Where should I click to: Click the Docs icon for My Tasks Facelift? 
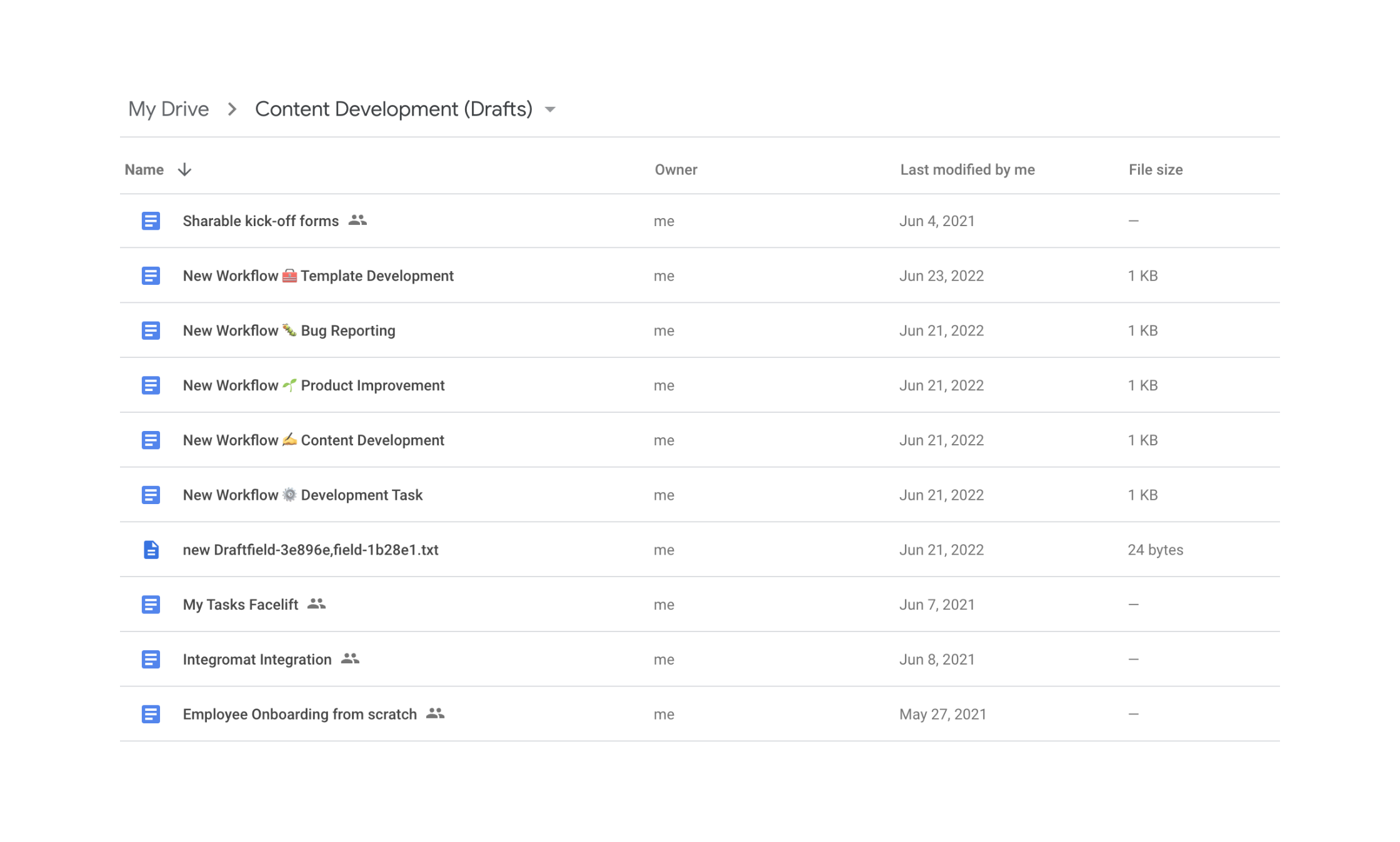point(151,605)
